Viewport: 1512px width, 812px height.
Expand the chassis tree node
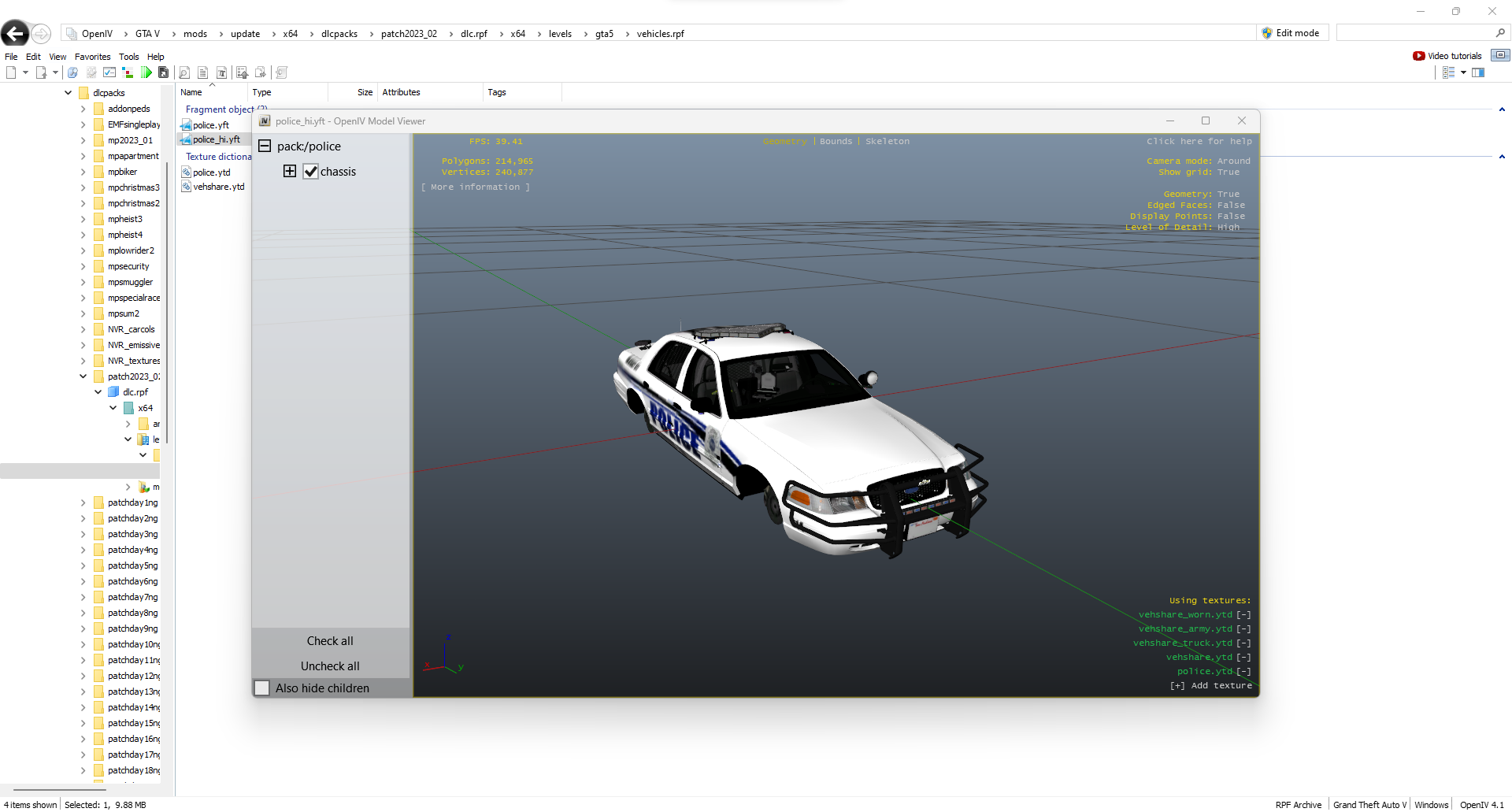coord(290,172)
